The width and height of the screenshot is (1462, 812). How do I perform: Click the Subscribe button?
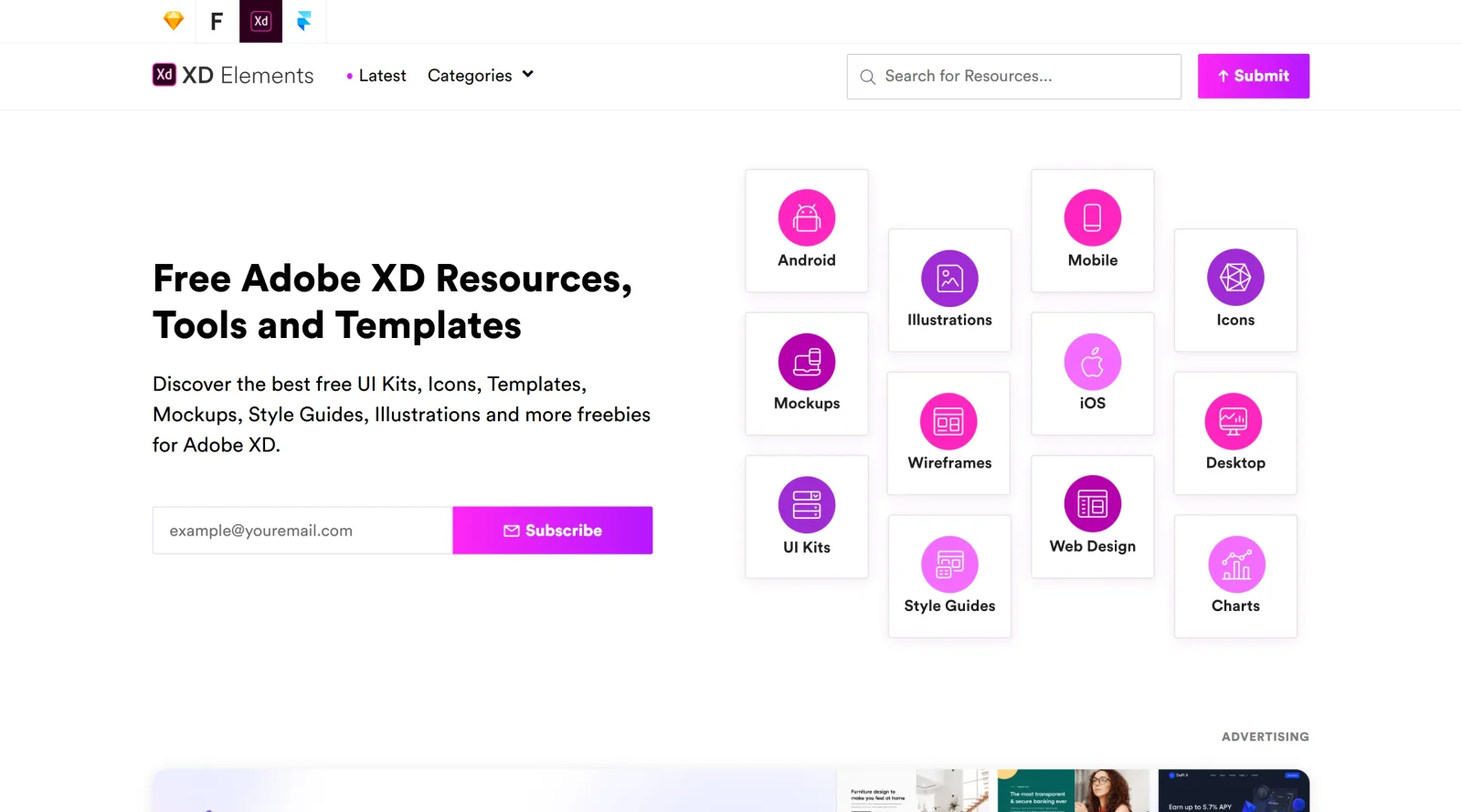point(553,531)
